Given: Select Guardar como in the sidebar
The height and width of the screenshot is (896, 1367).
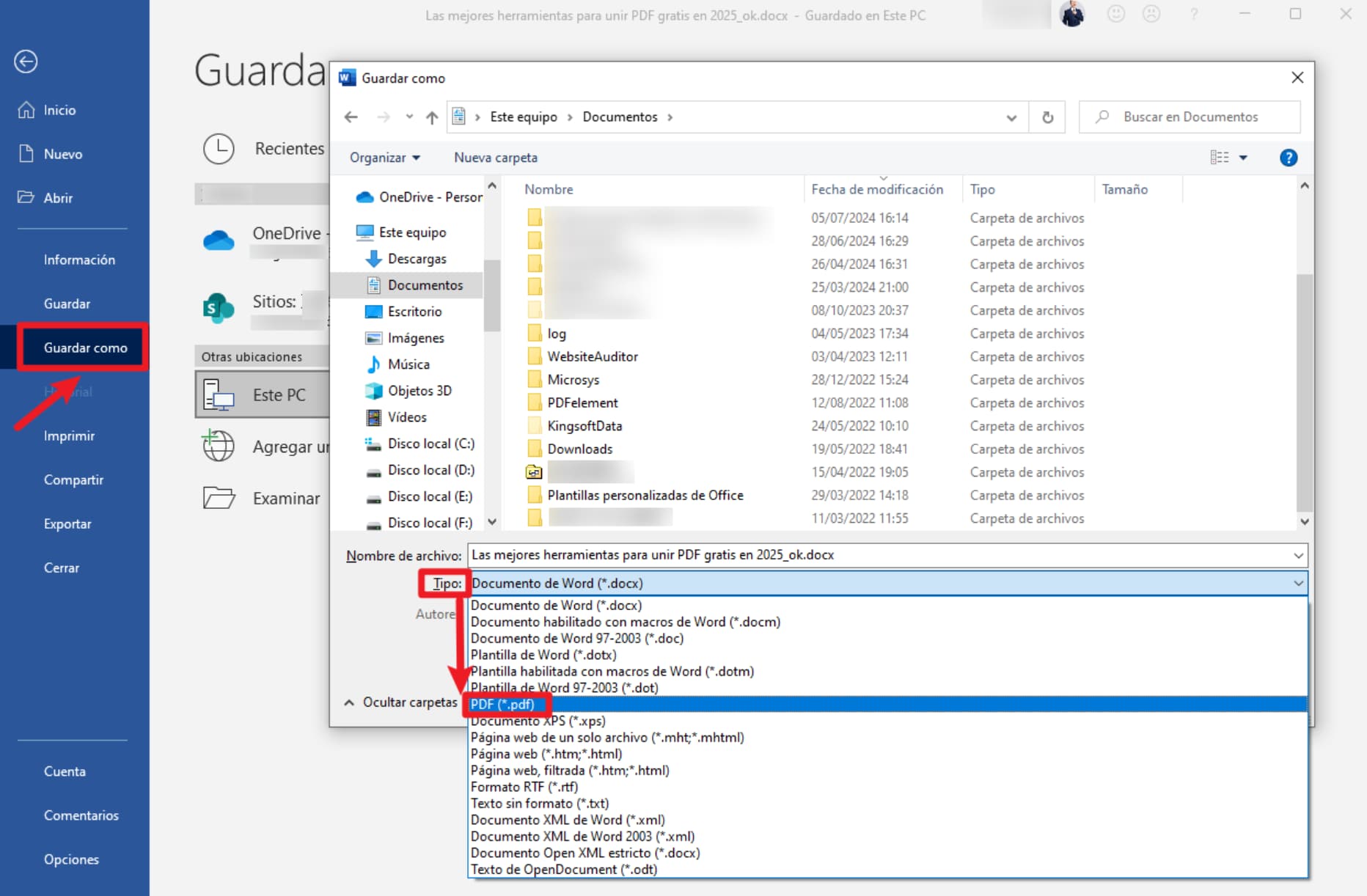Looking at the screenshot, I should click(x=85, y=348).
